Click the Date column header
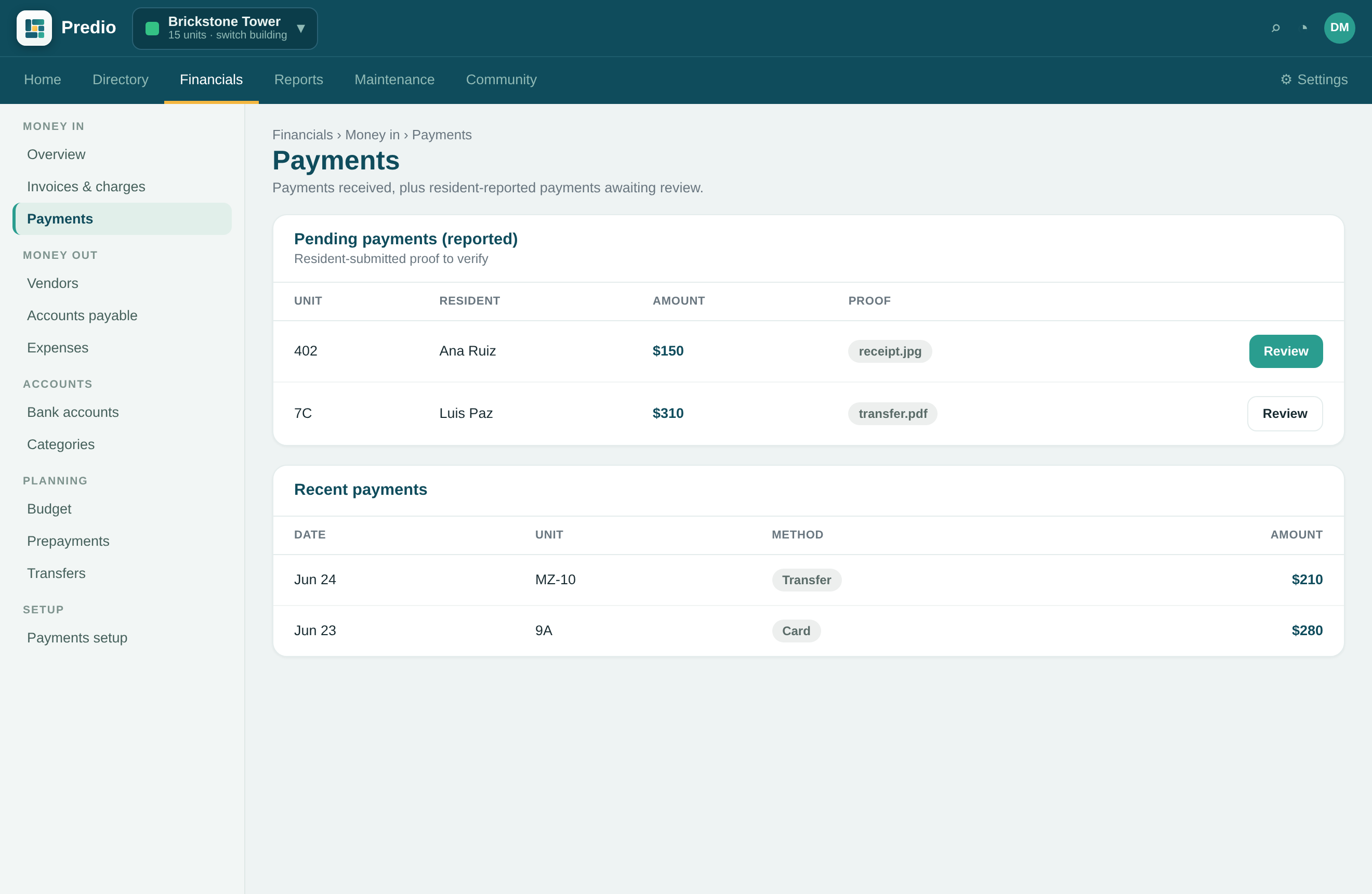Screen dimensions: 1372x894 [x=310, y=535]
